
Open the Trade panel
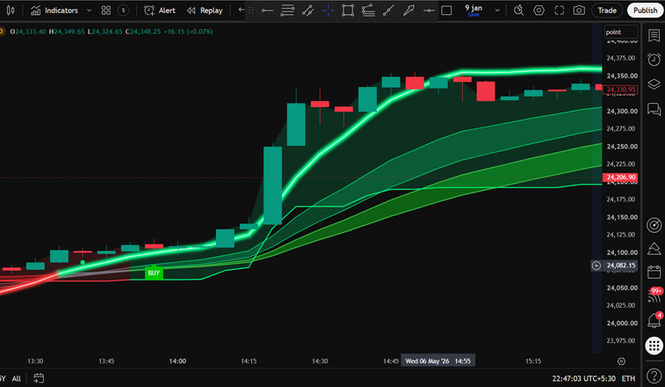click(607, 11)
